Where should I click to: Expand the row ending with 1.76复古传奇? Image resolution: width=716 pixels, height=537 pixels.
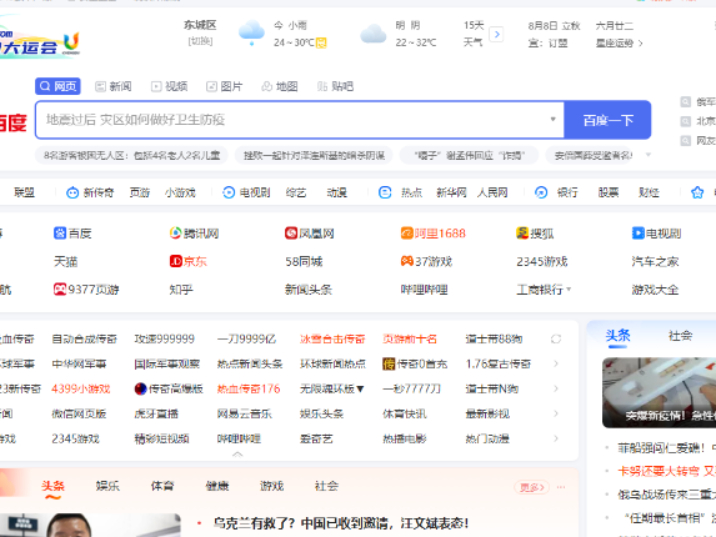(556, 364)
